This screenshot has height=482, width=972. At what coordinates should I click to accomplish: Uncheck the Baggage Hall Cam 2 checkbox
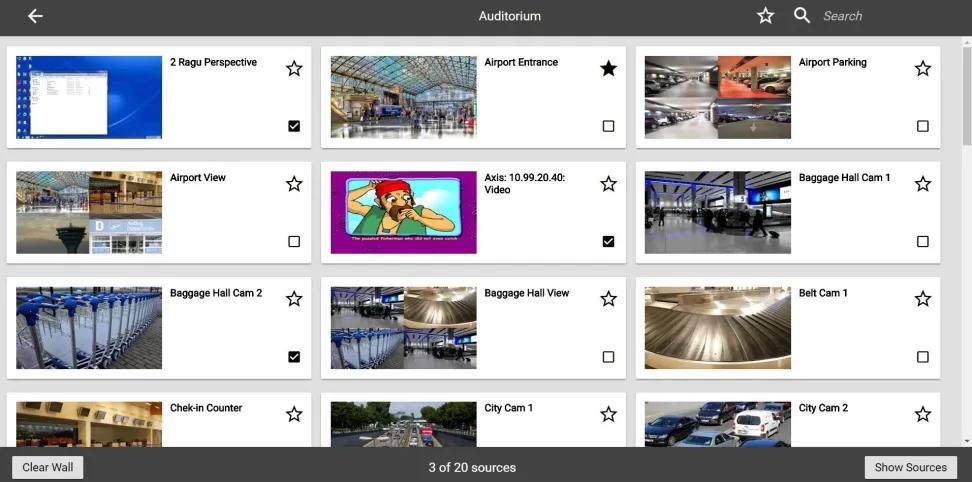pyautogui.click(x=294, y=356)
